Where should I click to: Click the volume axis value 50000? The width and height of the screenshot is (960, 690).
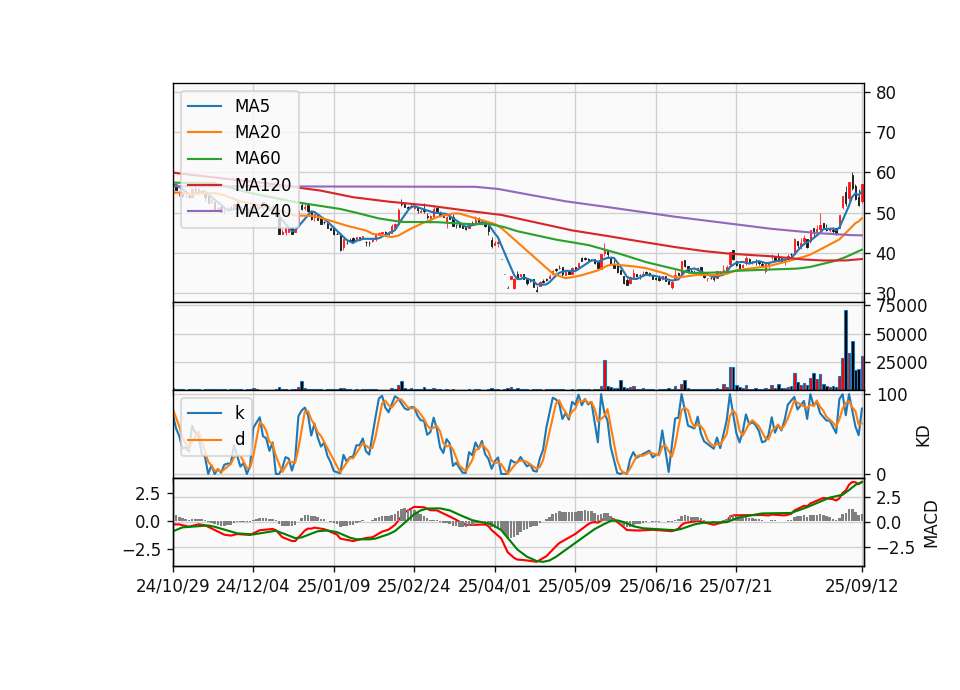(x=901, y=335)
